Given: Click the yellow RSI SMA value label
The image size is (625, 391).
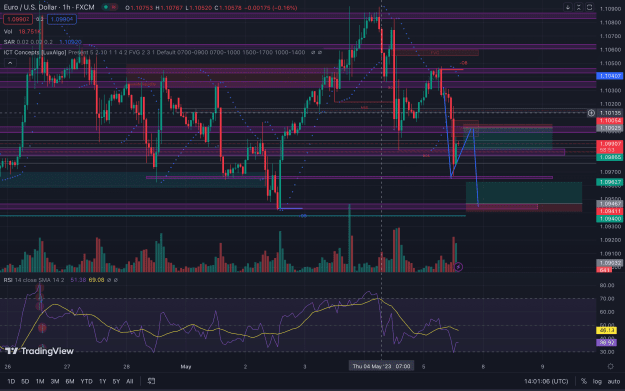Looking at the screenshot, I should point(606,330).
